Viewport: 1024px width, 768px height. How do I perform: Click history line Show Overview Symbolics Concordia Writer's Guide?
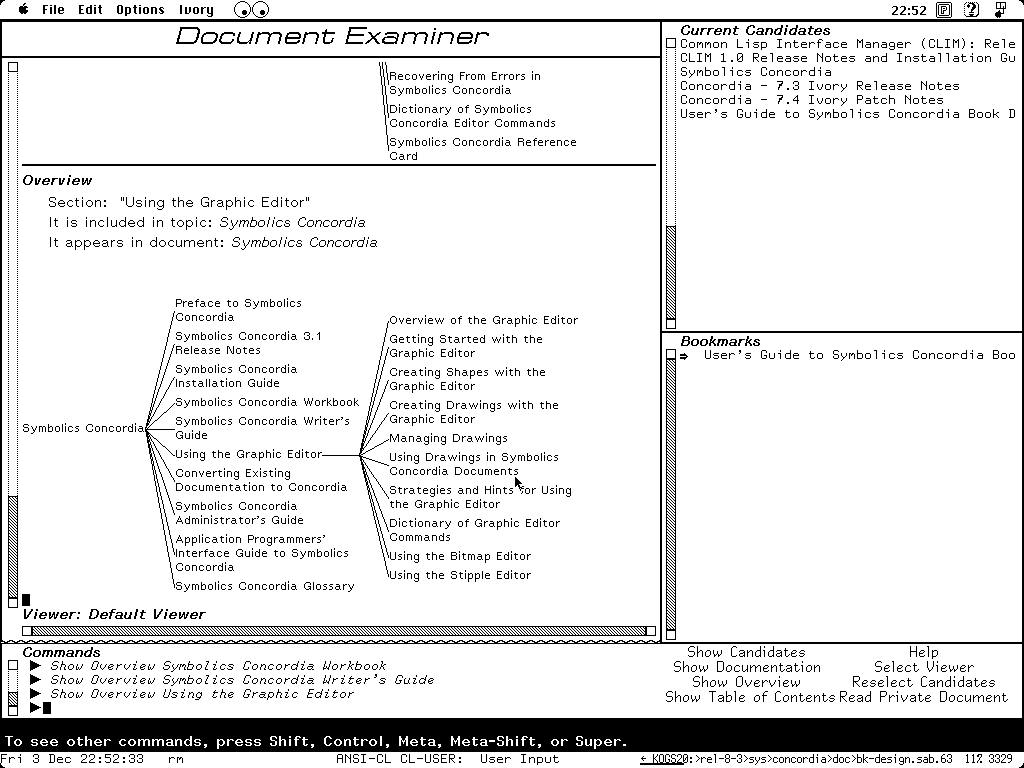tap(242, 680)
